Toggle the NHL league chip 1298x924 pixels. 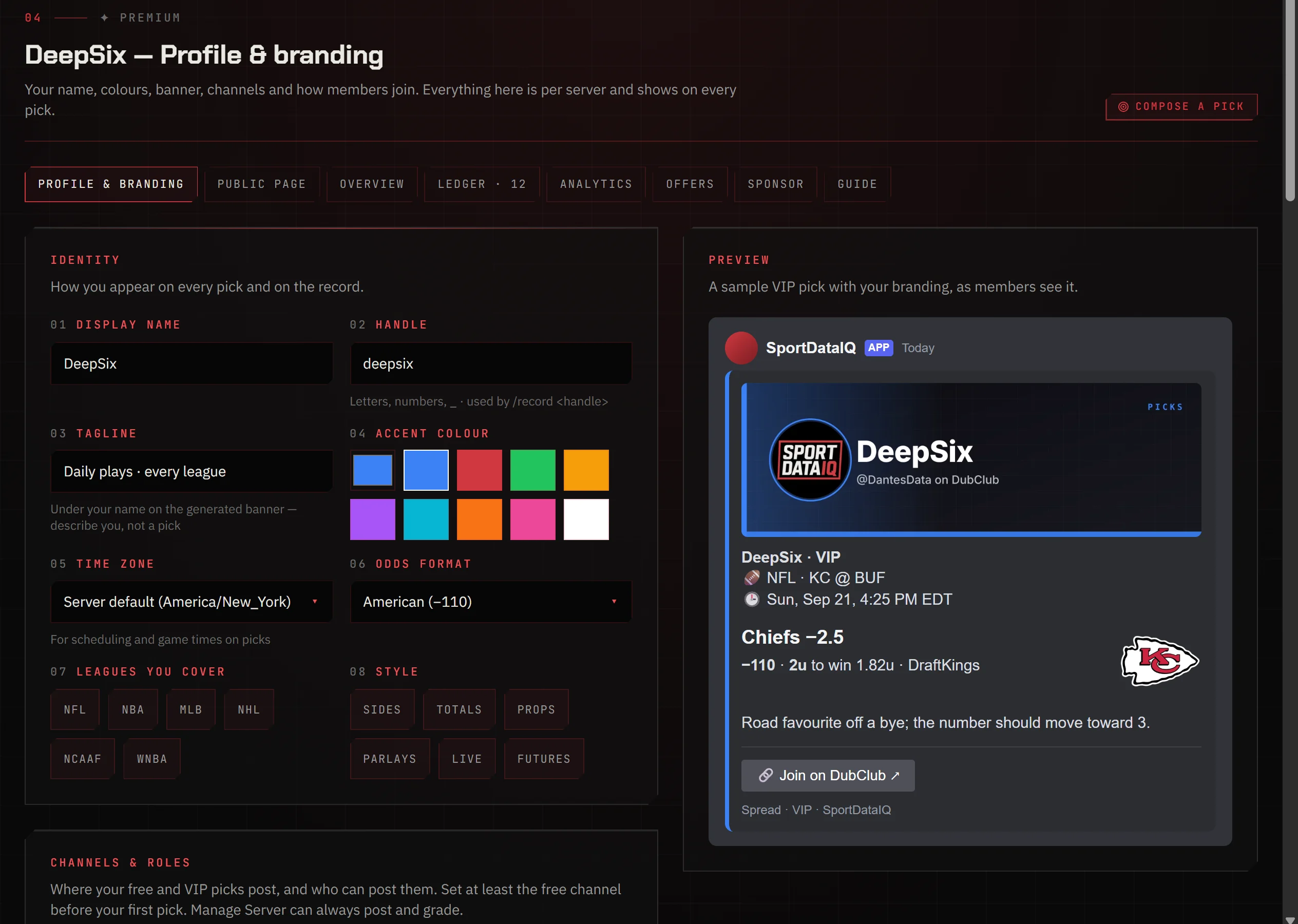pyautogui.click(x=249, y=709)
